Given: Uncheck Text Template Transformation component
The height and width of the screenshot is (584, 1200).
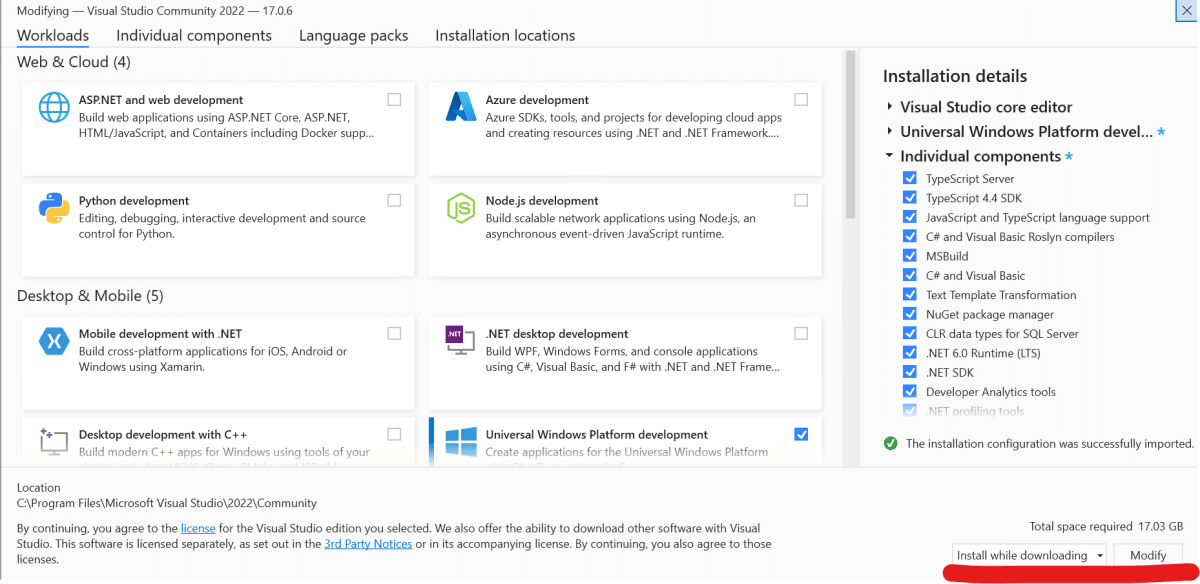Looking at the screenshot, I should tap(909, 294).
